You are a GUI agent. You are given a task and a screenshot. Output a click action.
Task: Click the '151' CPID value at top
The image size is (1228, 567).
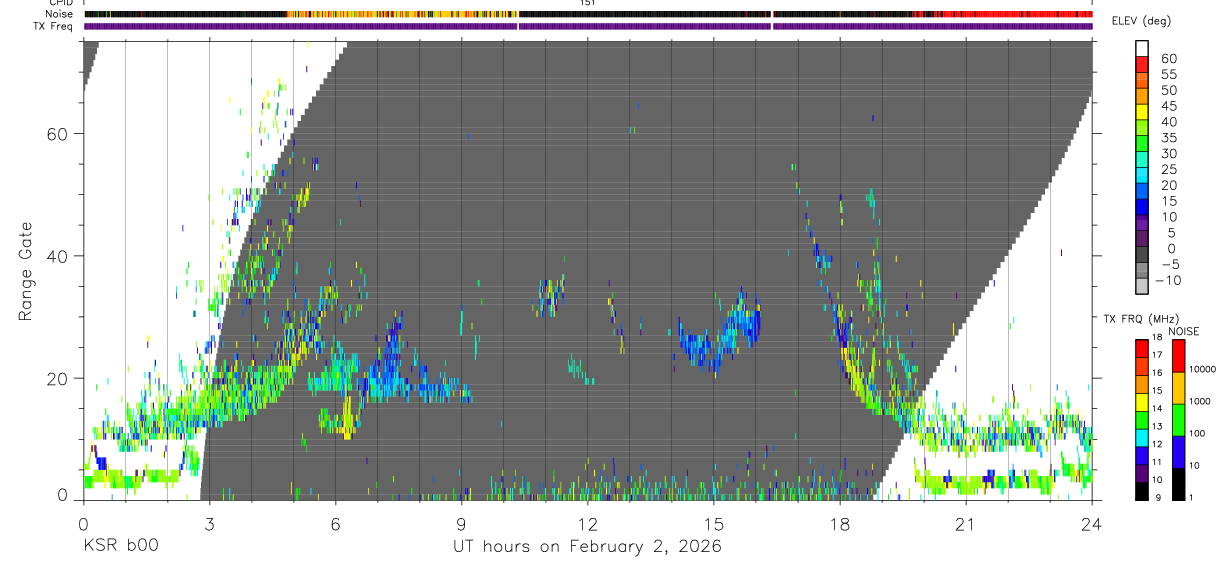[x=587, y=3]
